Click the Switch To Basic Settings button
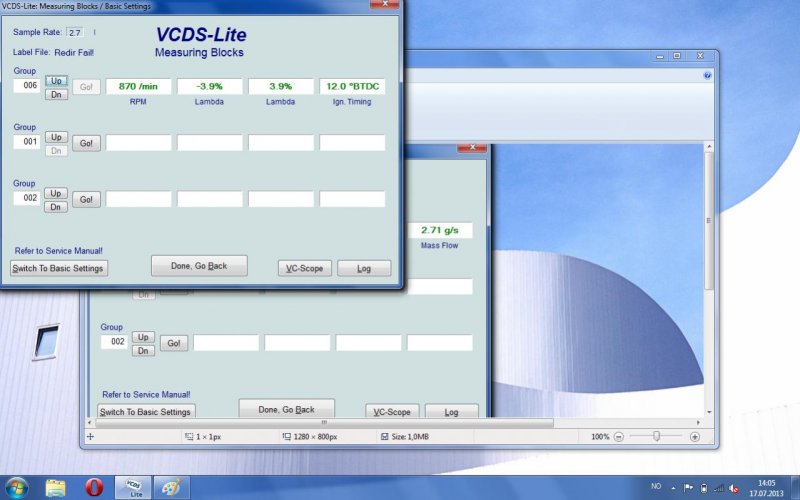Viewport: 800px width, 500px height. pyautogui.click(x=58, y=268)
